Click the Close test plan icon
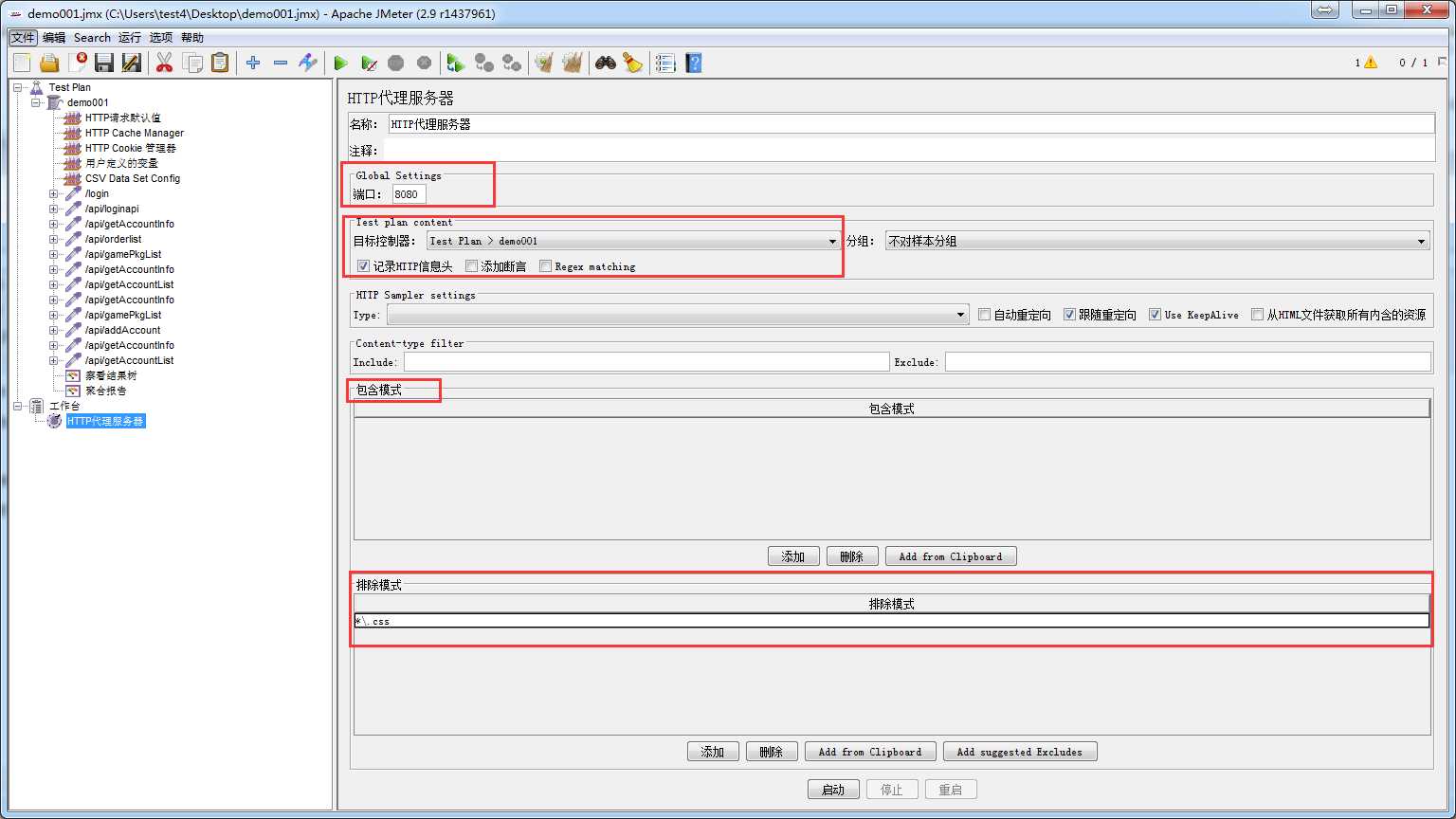1456x819 pixels. pos(77,63)
